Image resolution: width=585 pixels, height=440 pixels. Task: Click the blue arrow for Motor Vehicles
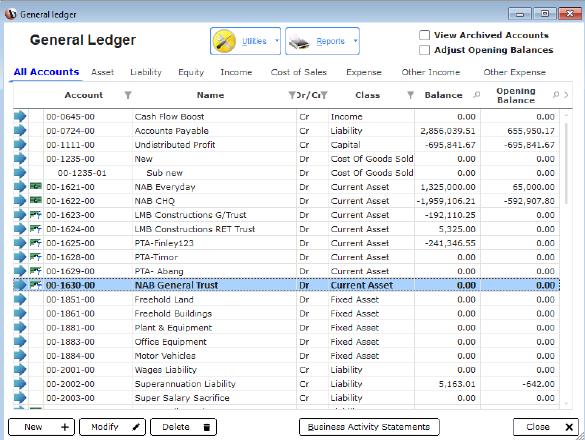[x=20, y=356]
